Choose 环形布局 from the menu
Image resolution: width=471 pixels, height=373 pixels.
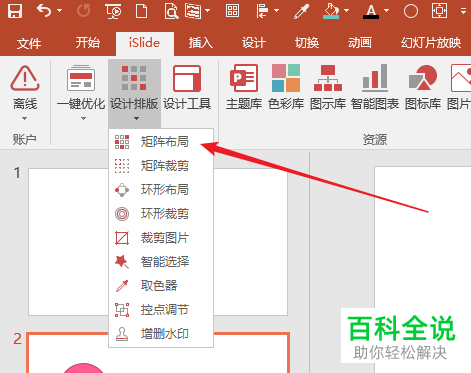(161, 190)
